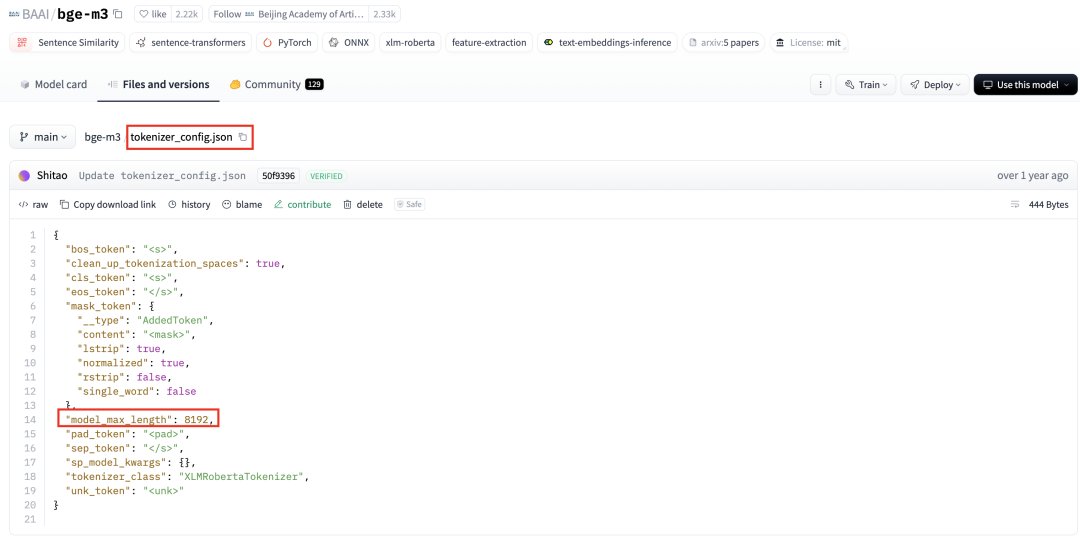
Task: Click the clean_up_tokenization_spaces line
Action: coord(174,263)
